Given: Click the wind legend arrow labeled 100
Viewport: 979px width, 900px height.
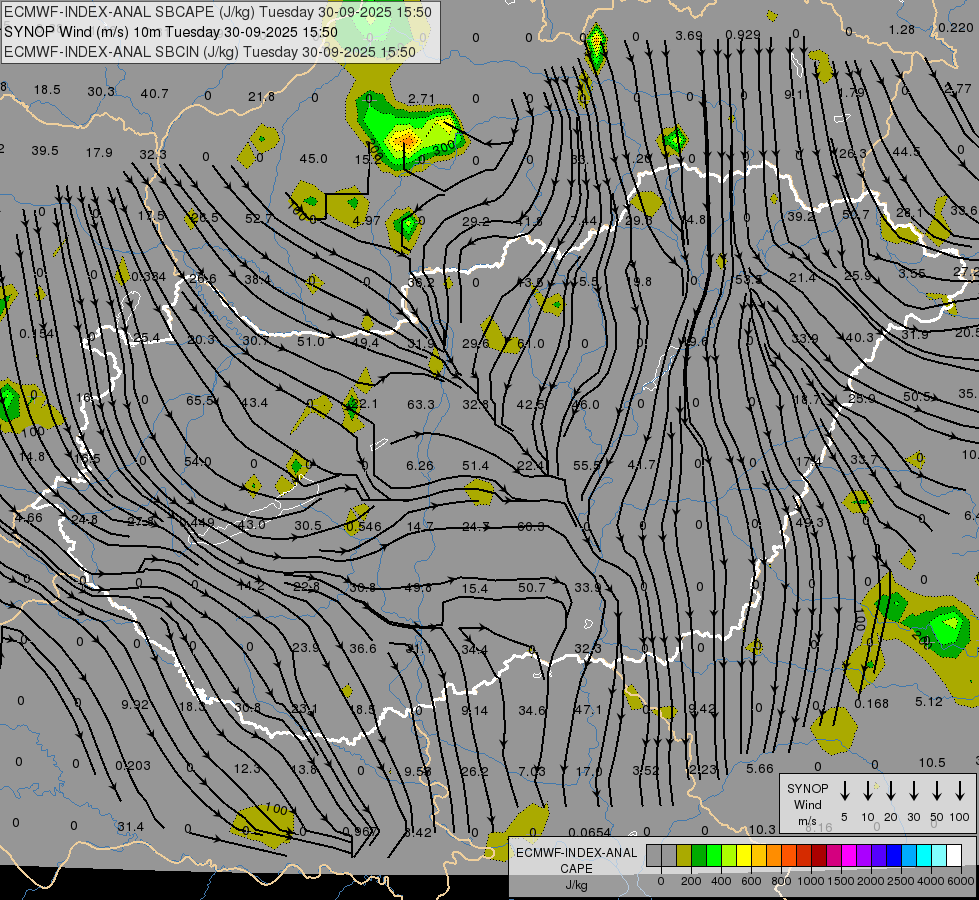Looking at the screenshot, I should (960, 790).
